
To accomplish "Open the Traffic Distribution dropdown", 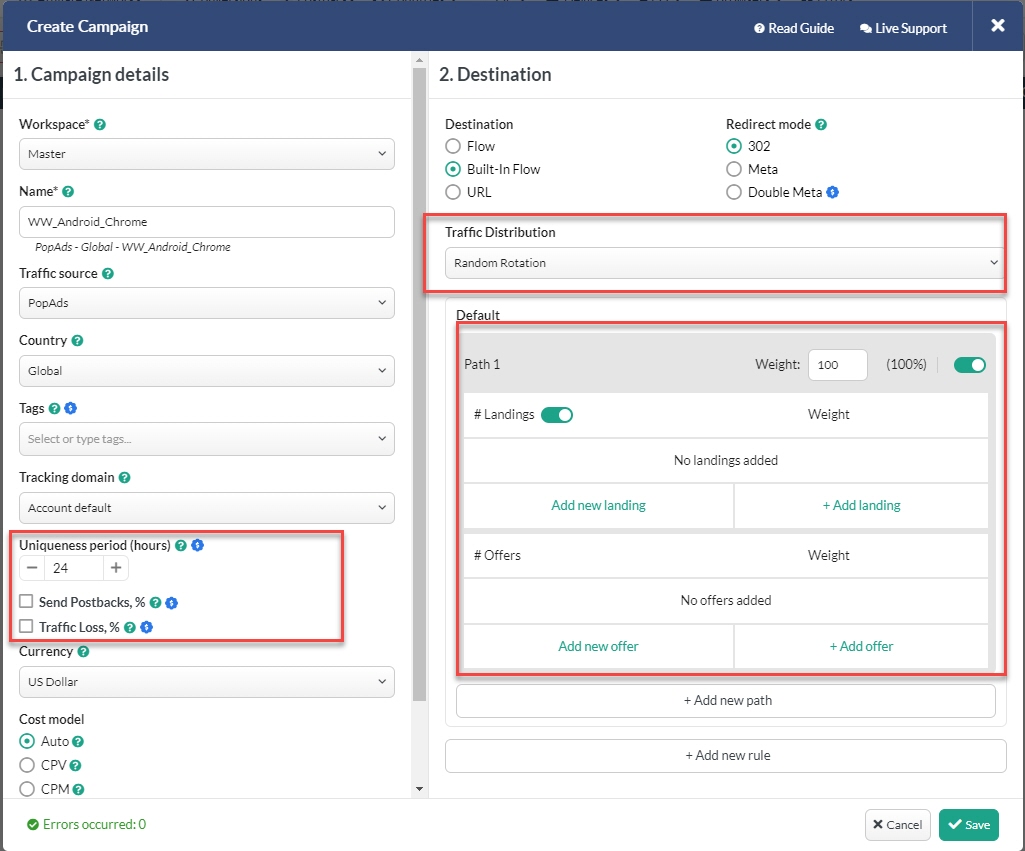I will coord(724,263).
